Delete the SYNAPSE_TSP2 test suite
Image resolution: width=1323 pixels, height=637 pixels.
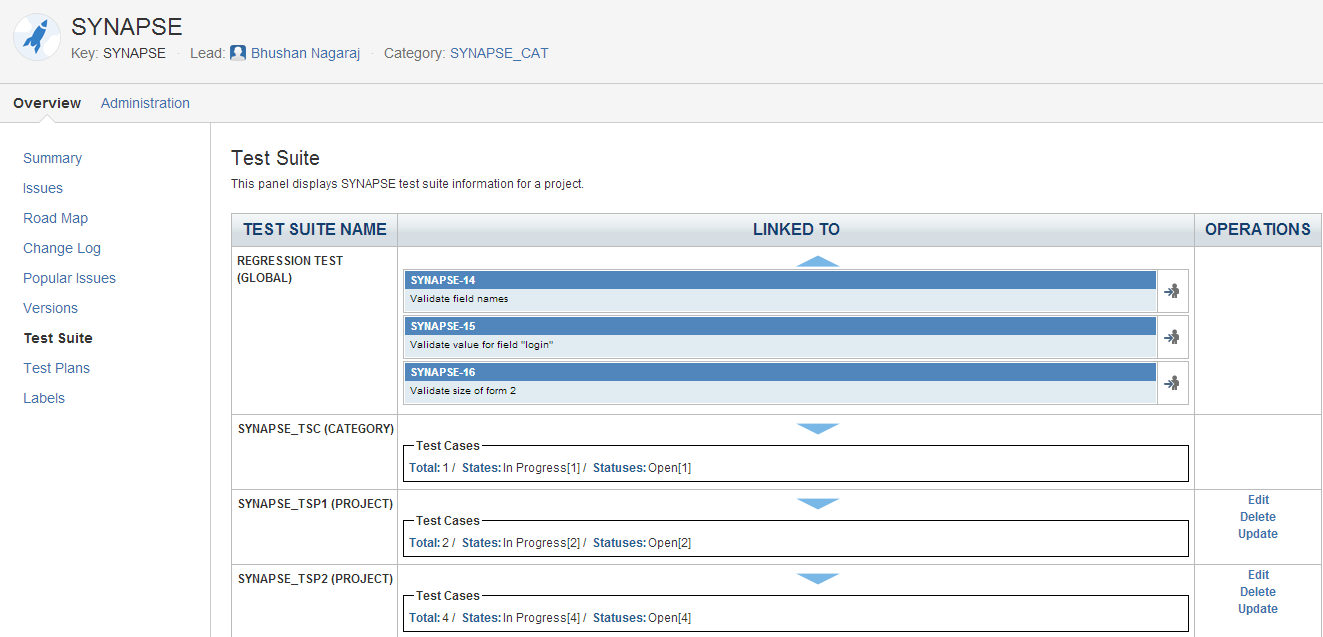1258,592
